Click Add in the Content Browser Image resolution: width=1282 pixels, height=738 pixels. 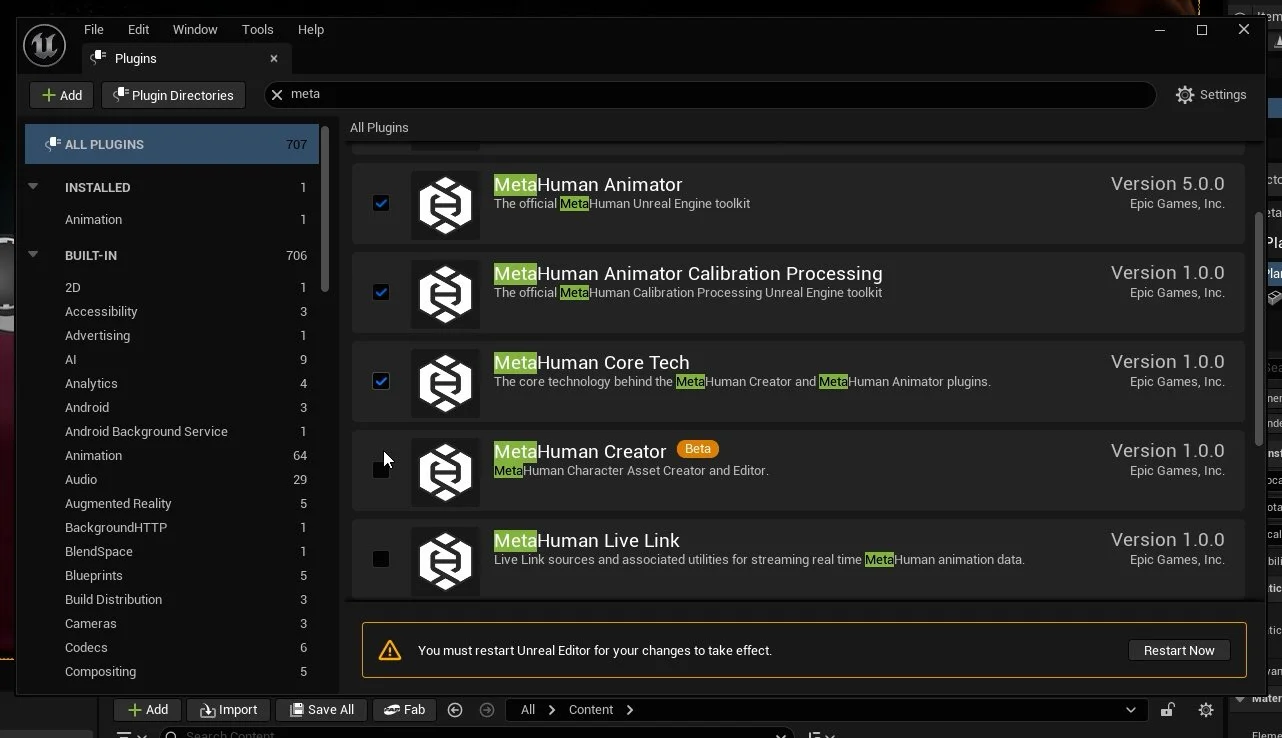tap(147, 710)
